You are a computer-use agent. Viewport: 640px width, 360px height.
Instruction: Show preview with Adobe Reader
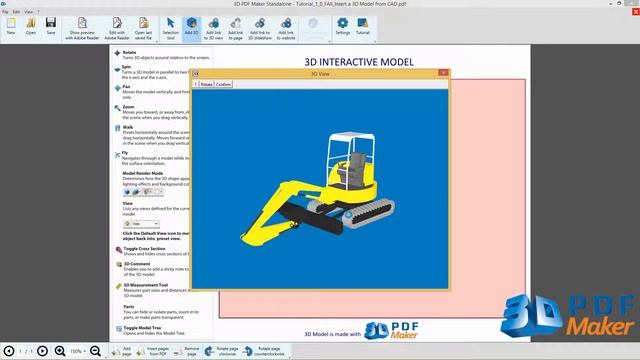pos(82,29)
